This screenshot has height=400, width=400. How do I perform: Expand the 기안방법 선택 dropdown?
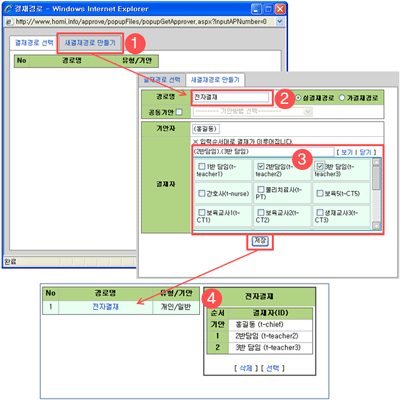(252, 112)
